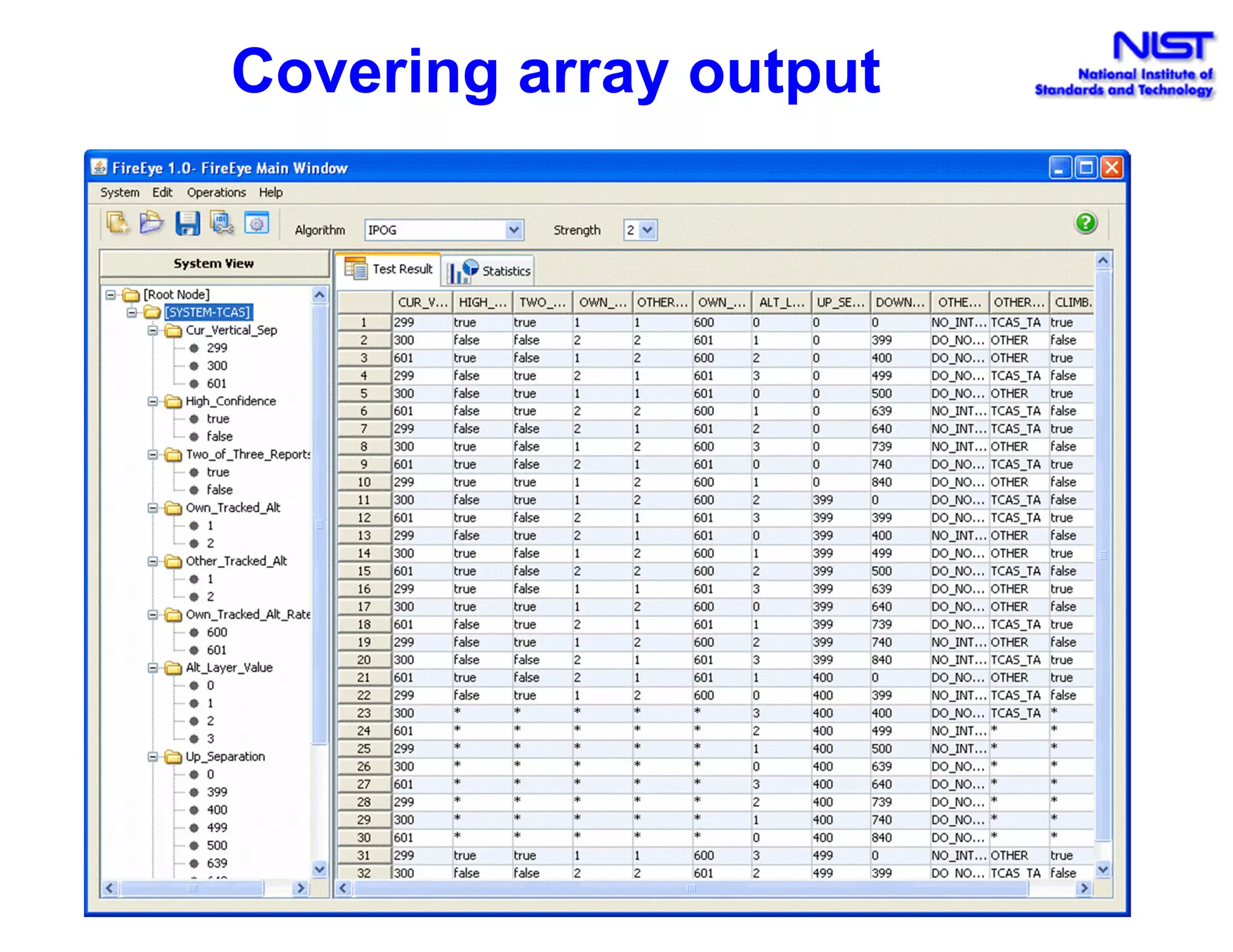The width and height of the screenshot is (1233, 952).
Task: Click TCAS_TA cell in row 1
Action: (x=1019, y=323)
